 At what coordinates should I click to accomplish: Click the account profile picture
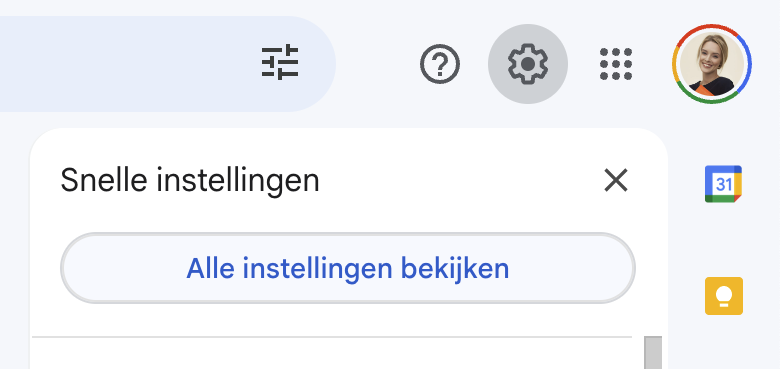tap(712, 64)
